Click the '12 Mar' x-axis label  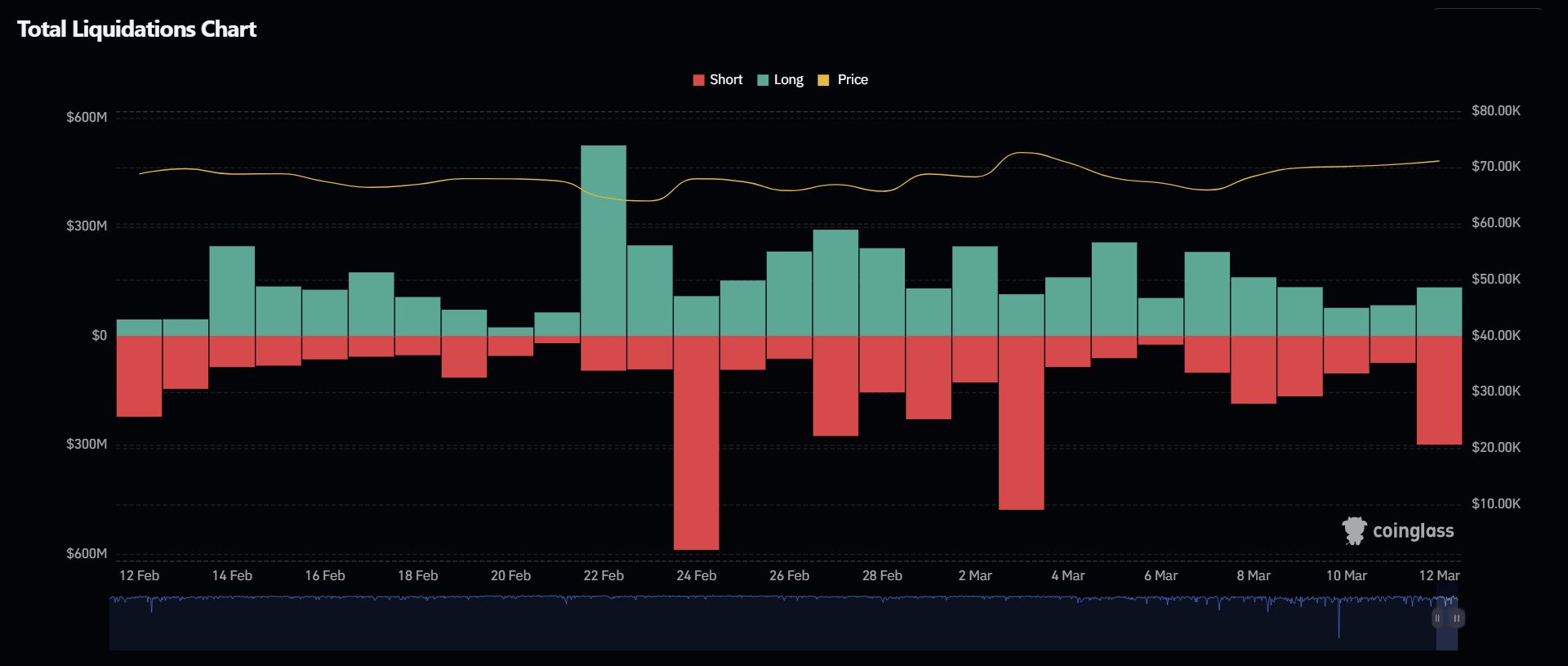pyautogui.click(x=1439, y=575)
